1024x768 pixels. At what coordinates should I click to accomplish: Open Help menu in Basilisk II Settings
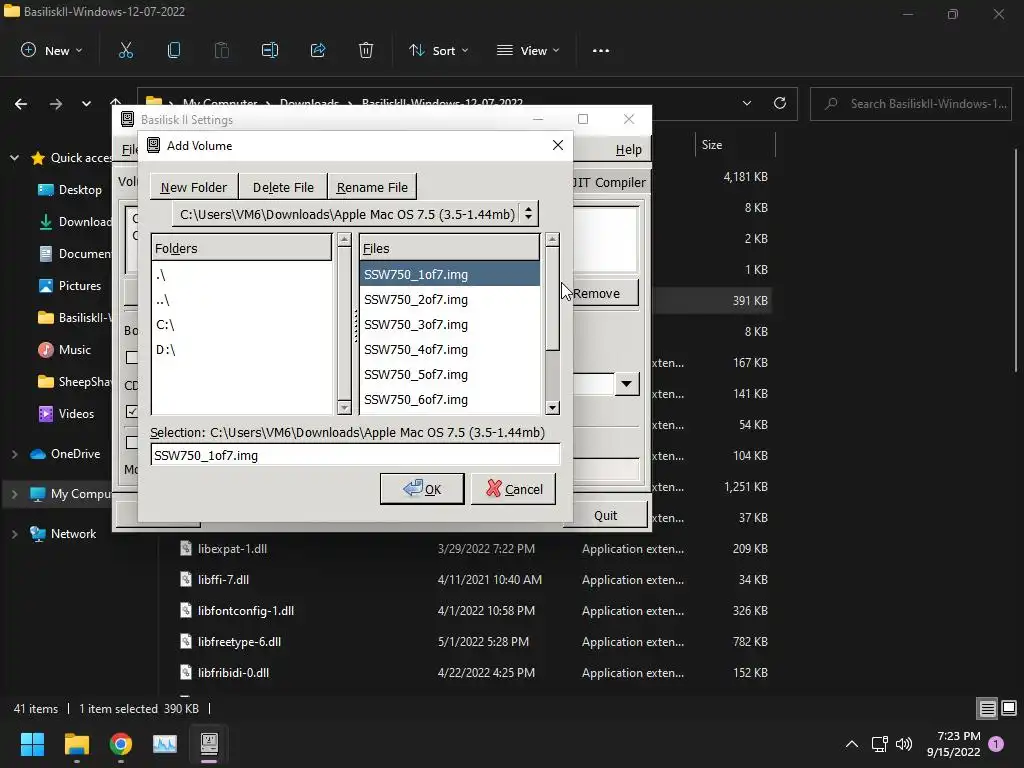[x=628, y=150]
